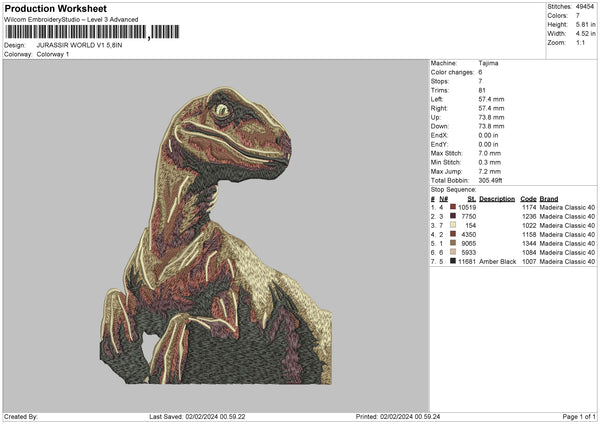Click the Machine value 'Tajima'
Screen dimensions: 600x424
(x=488, y=63)
